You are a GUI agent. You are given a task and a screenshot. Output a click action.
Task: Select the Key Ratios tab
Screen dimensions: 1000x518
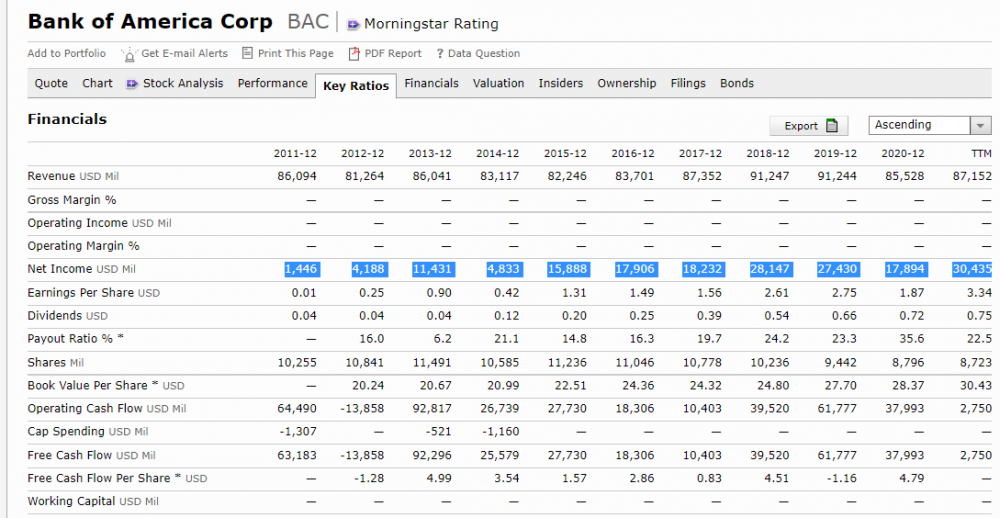coord(356,86)
